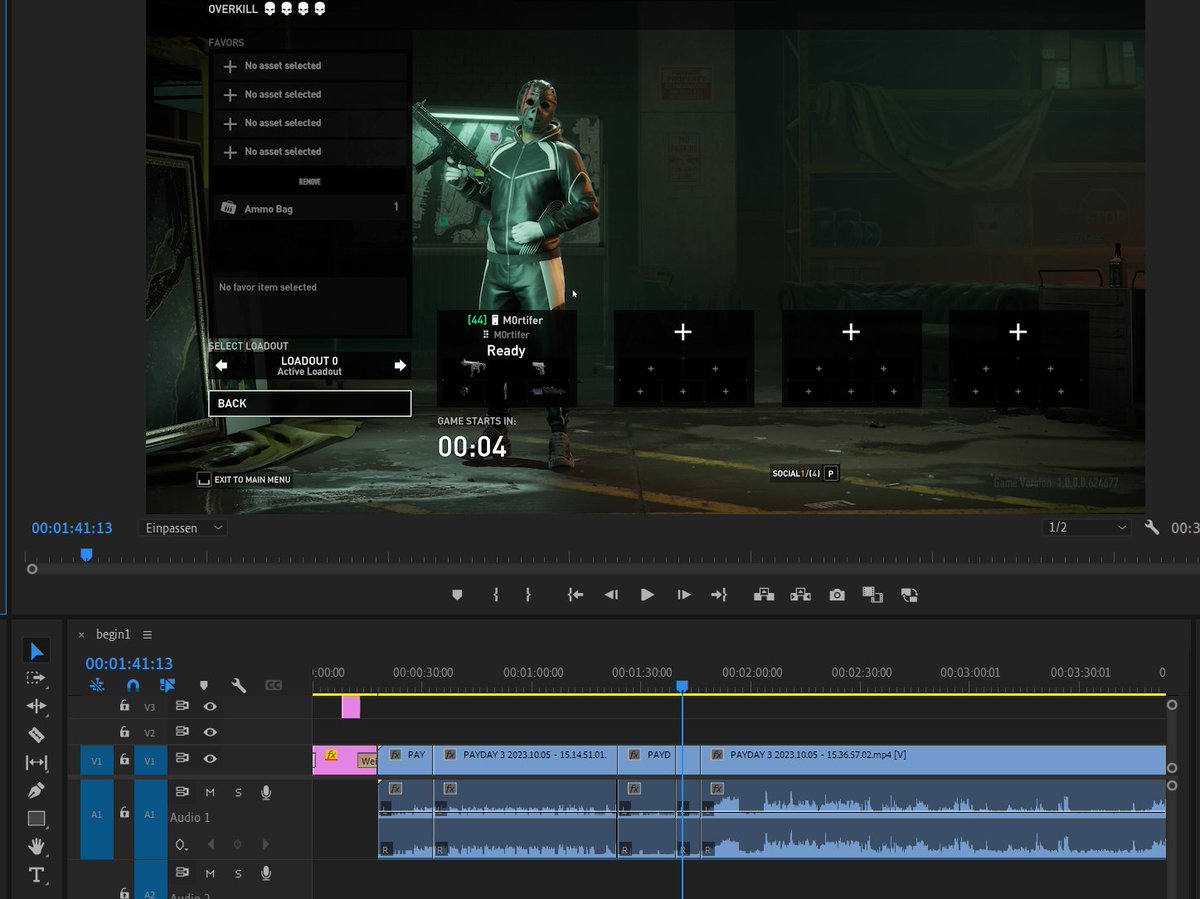Image resolution: width=1200 pixels, height=899 pixels.
Task: Close the begin1 sequence tab
Action: [82, 635]
